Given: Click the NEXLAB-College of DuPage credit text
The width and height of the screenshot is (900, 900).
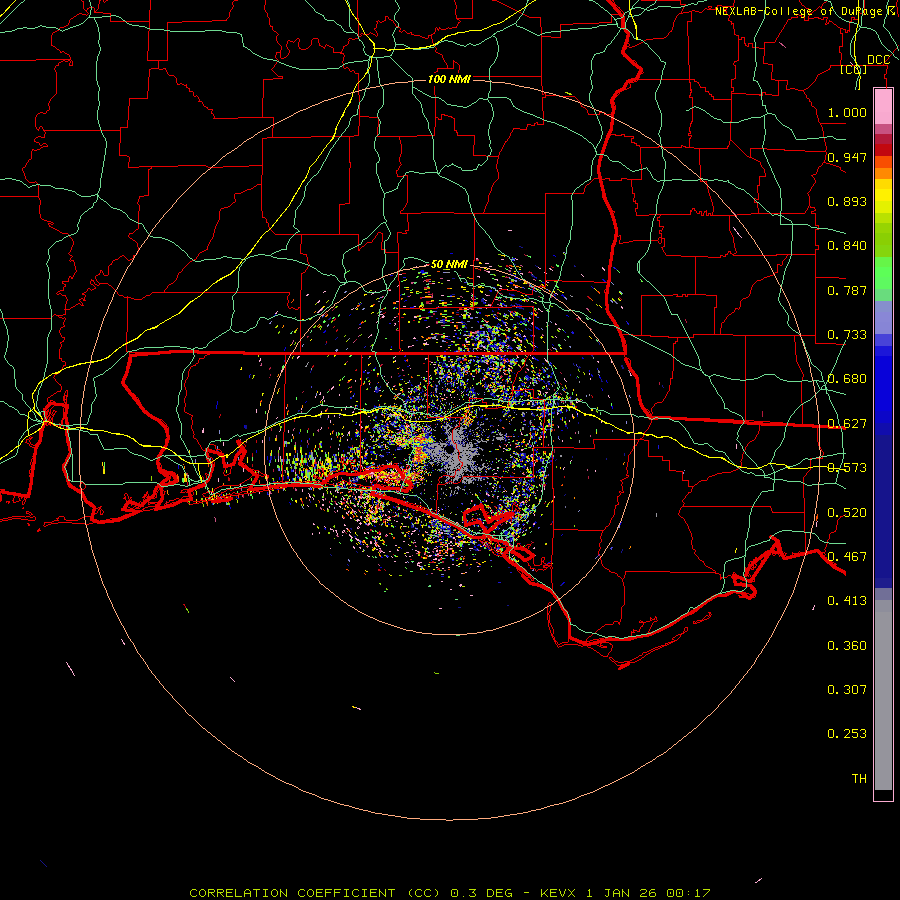Looking at the screenshot, I should point(806,11).
